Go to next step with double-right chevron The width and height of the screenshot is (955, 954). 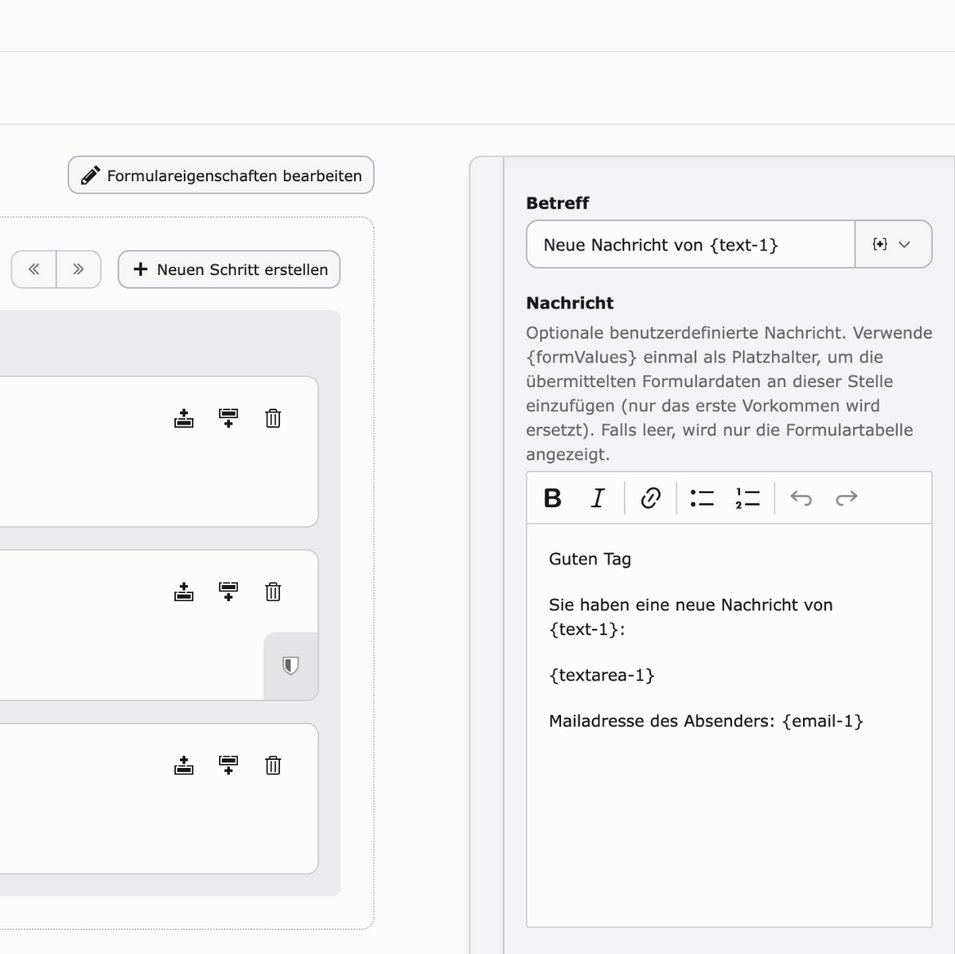(x=79, y=269)
